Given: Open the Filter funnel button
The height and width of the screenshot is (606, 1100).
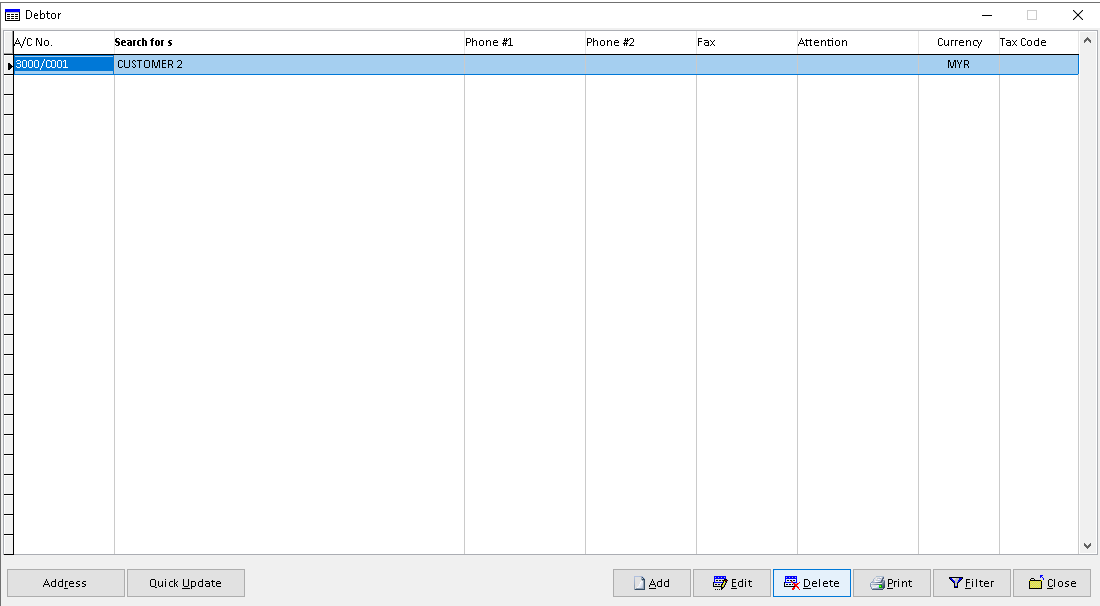Looking at the screenshot, I should 972,583.
